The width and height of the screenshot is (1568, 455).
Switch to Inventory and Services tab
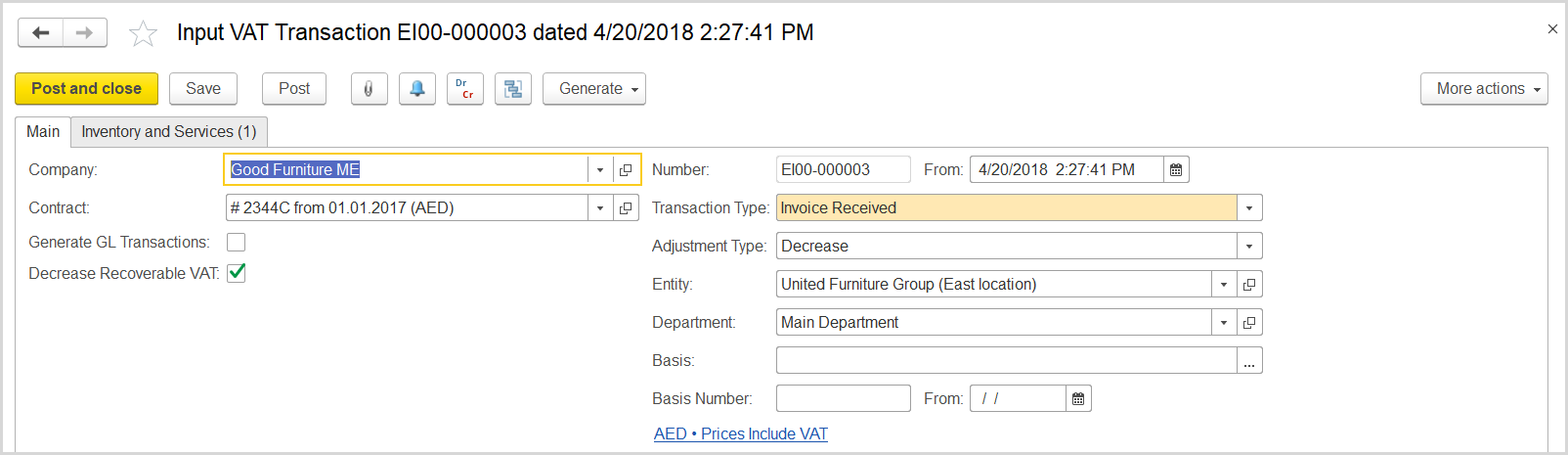click(168, 131)
